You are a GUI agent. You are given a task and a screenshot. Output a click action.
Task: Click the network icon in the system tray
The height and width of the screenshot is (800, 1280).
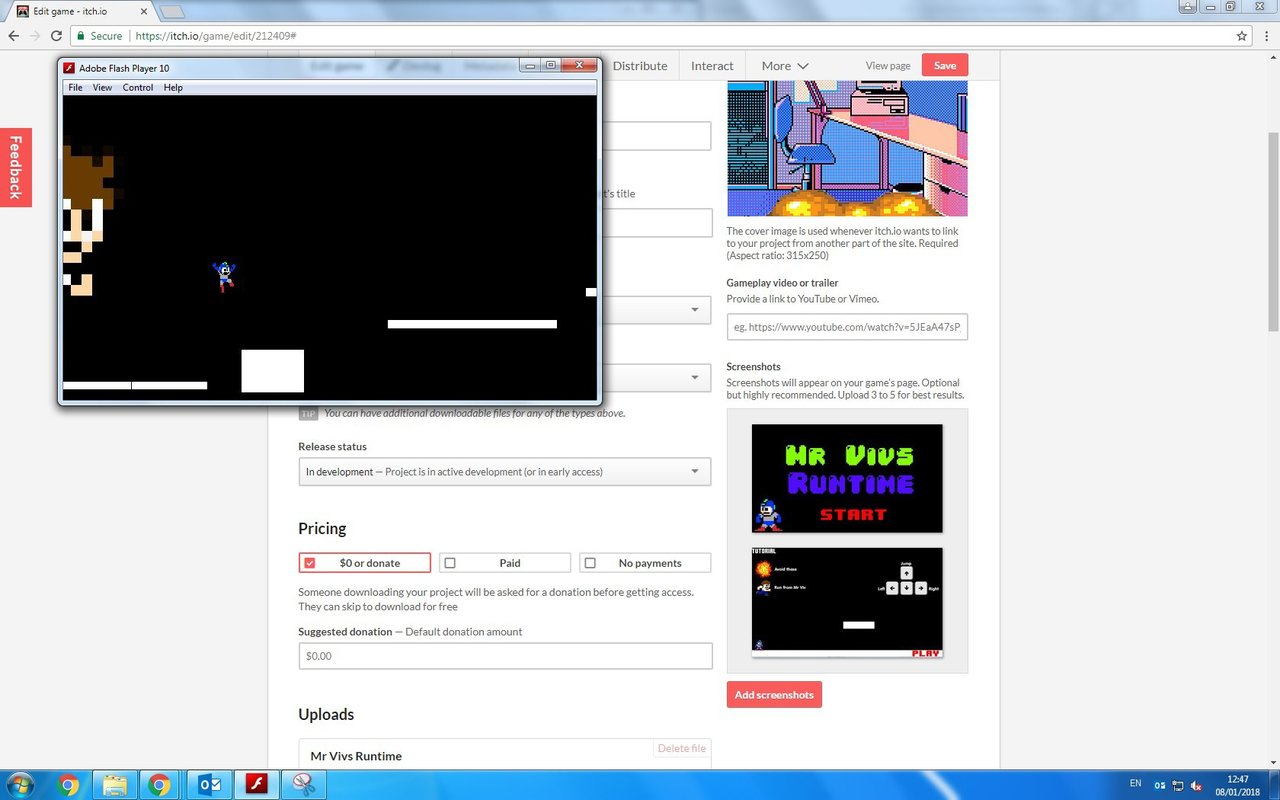point(1177,785)
